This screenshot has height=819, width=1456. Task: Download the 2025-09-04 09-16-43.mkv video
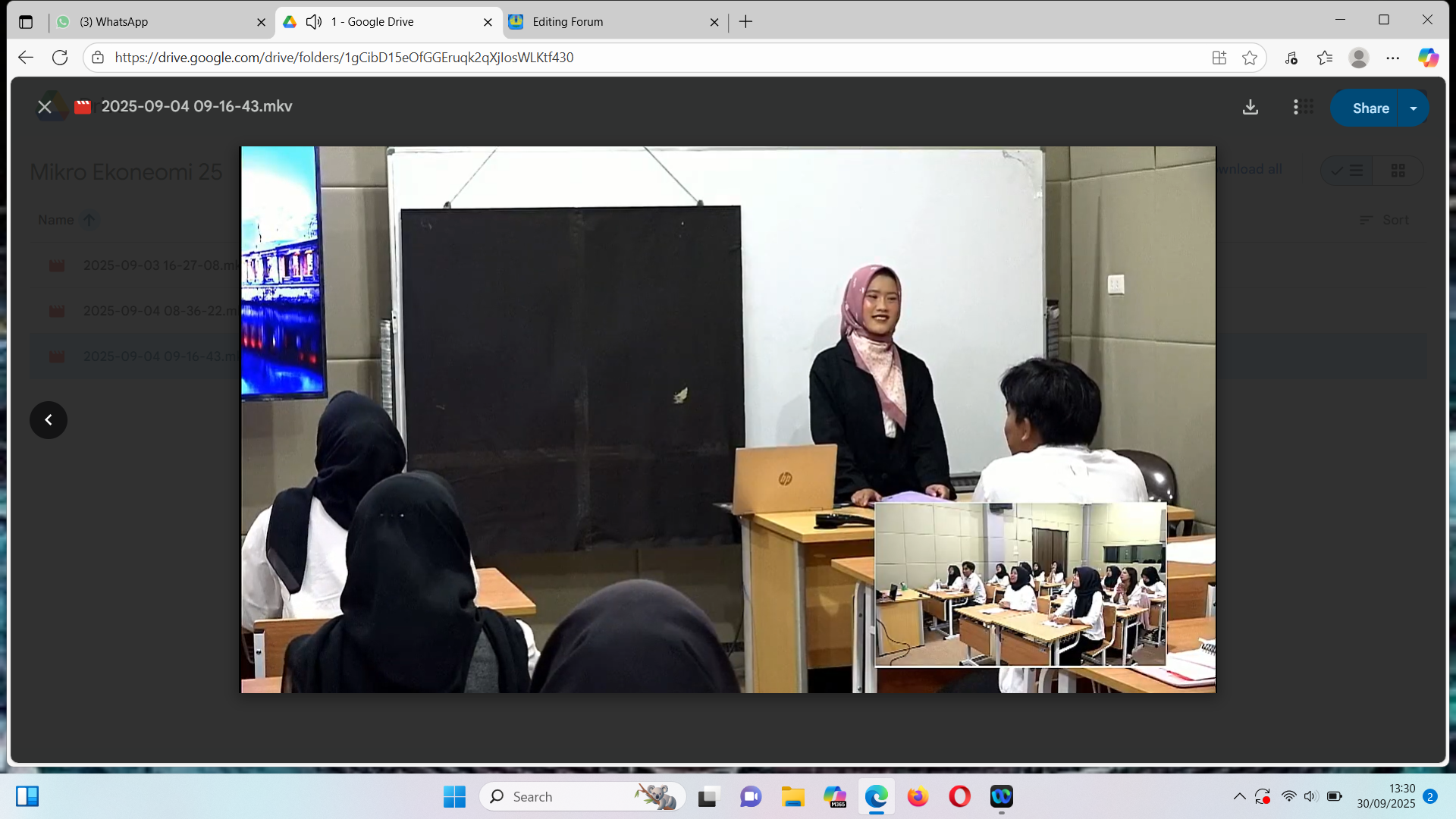(1250, 108)
